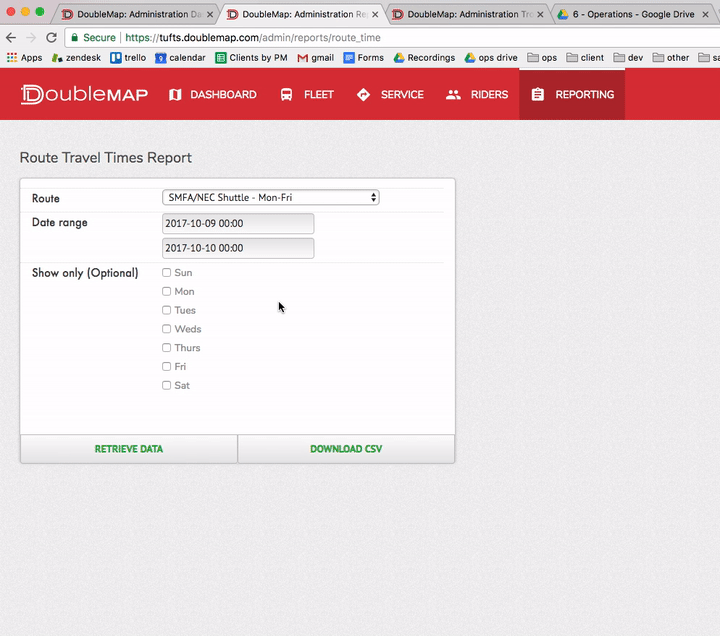Click the Download CSV button
Screen dimensions: 720x636
346,449
